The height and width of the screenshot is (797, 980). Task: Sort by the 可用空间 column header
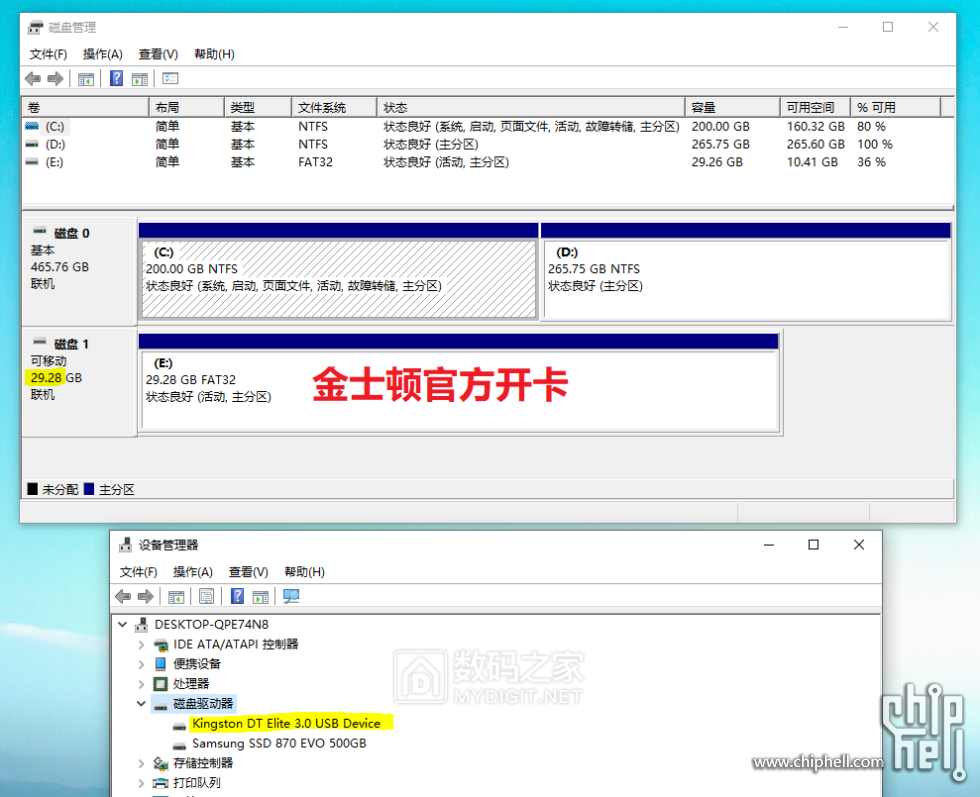pos(816,108)
